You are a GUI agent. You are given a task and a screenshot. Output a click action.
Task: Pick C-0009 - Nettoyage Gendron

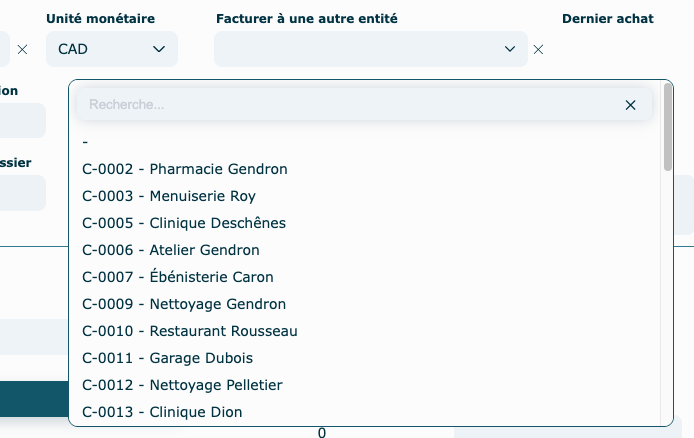click(x=184, y=304)
